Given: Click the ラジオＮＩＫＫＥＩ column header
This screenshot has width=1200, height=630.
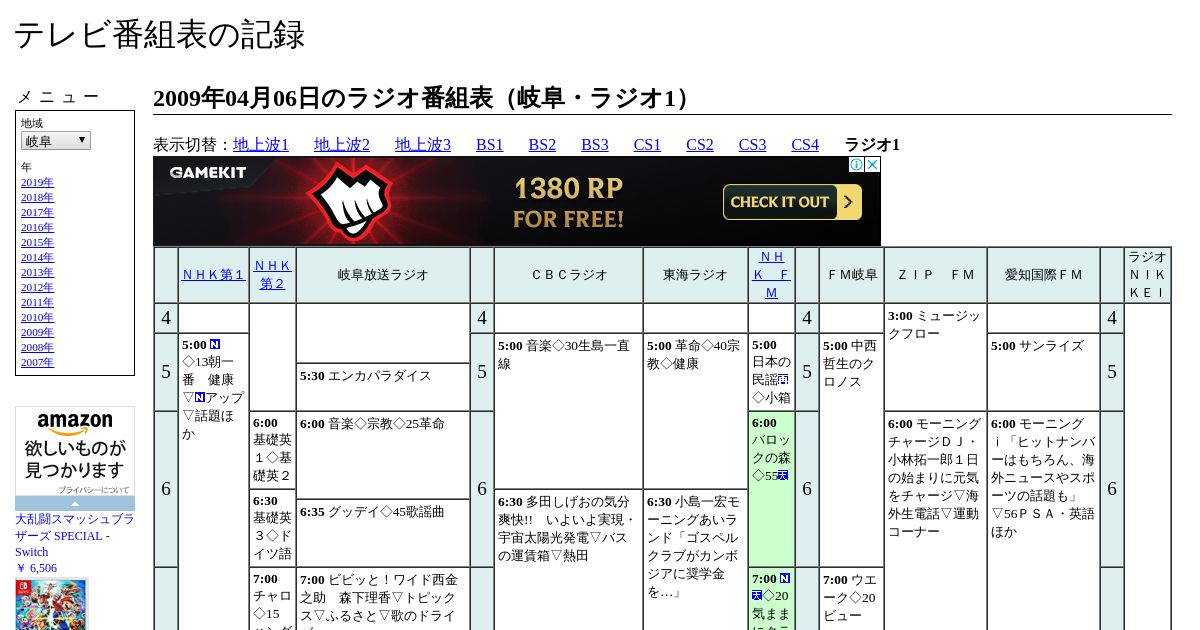Looking at the screenshot, I should coord(1147,275).
